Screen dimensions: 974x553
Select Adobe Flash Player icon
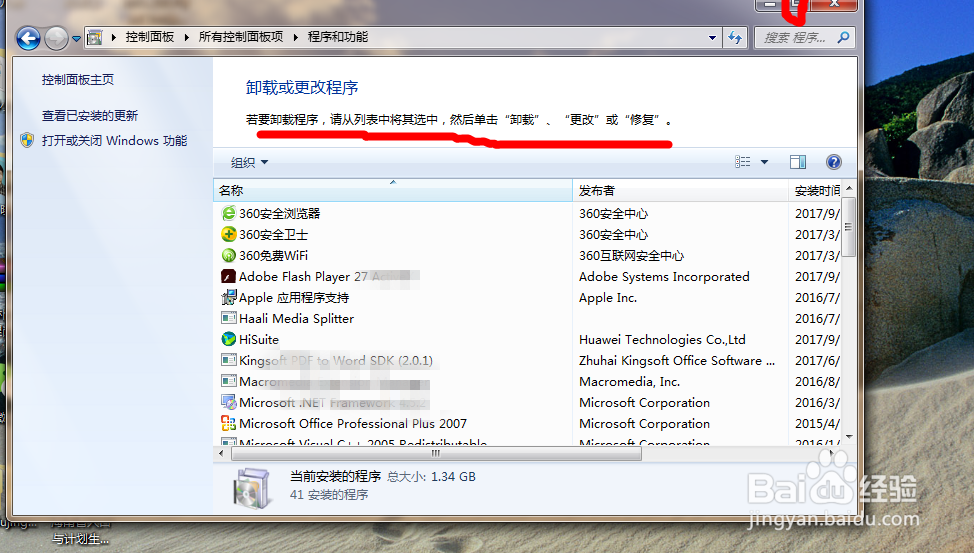[x=229, y=276]
